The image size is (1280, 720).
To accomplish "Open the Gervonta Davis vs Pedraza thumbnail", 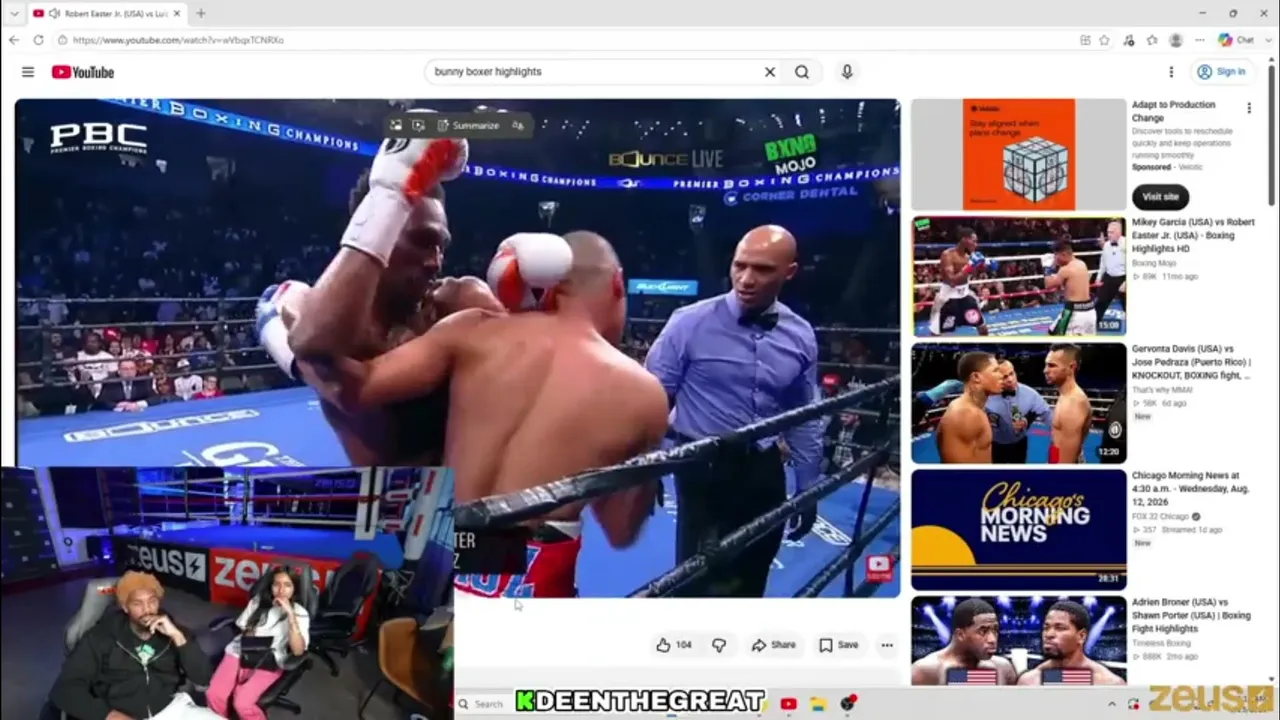I will click(1018, 404).
